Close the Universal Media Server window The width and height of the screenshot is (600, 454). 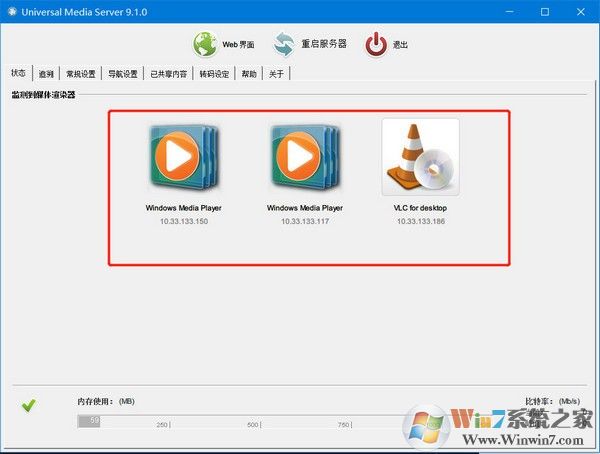pyautogui.click(x=580, y=12)
